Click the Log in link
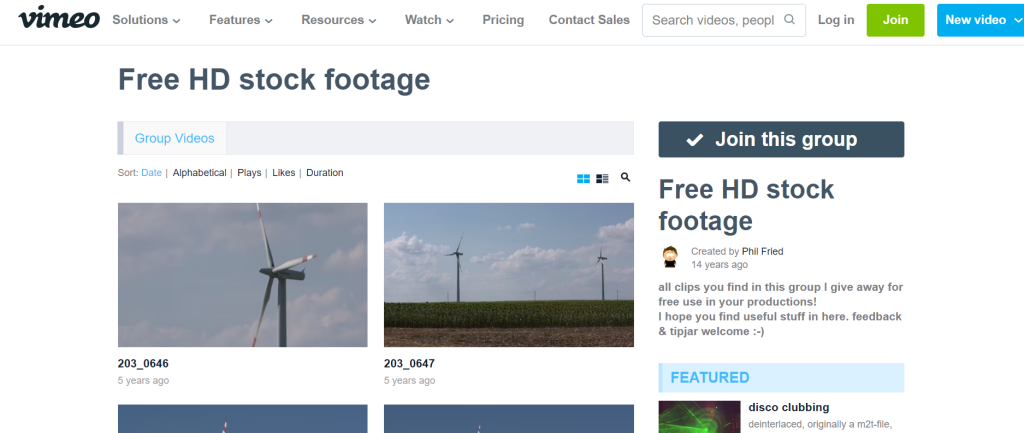 pyautogui.click(x=836, y=20)
